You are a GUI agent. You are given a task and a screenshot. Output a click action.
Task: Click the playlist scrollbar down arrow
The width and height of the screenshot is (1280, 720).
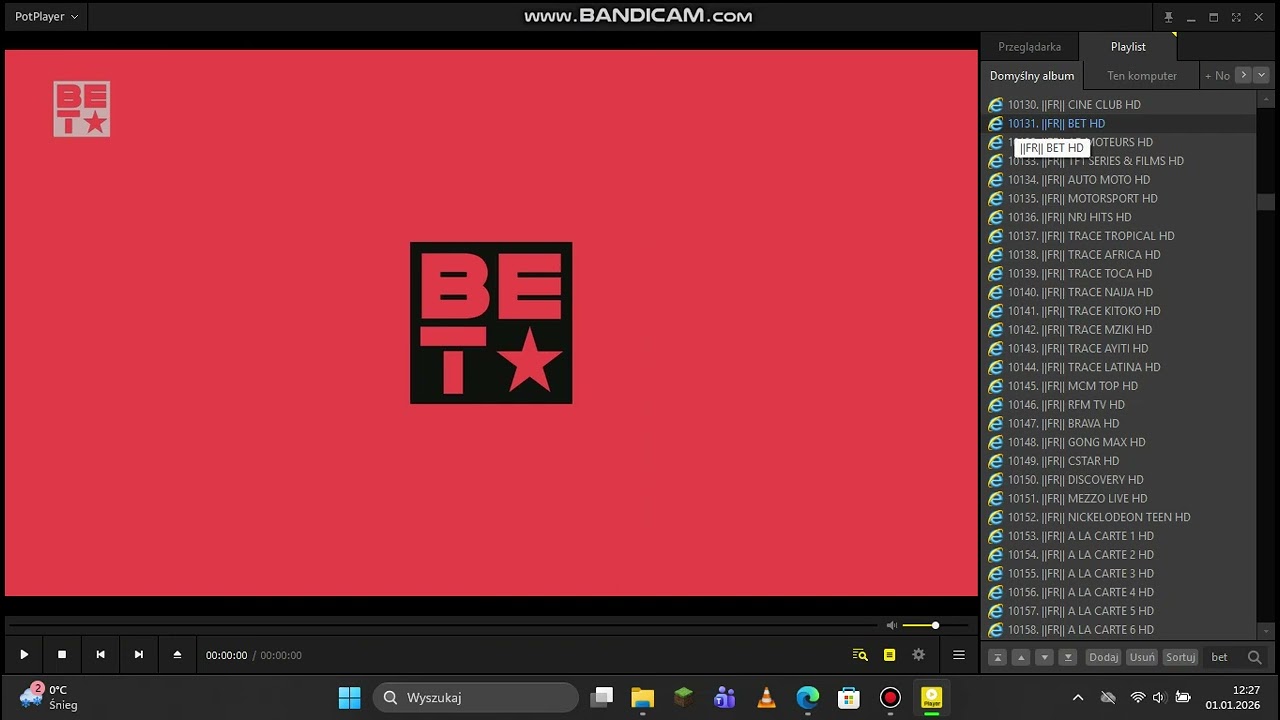point(1265,632)
